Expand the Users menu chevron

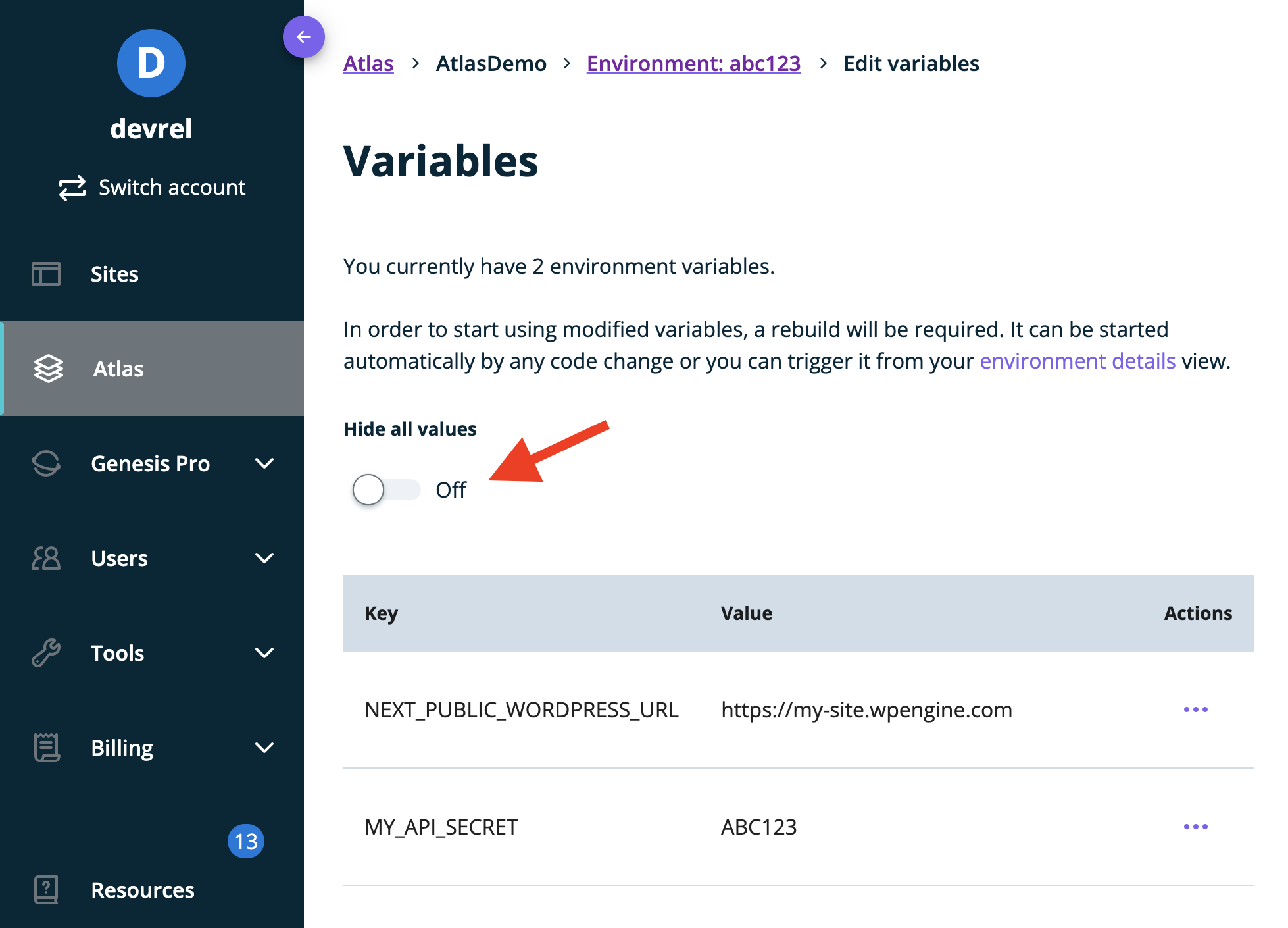tap(264, 558)
